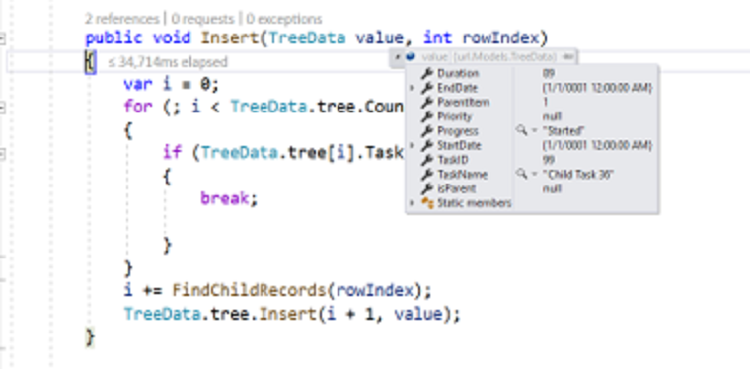Collapse the Insert method outlining box
Viewport: 750px width, 369px height.
[2, 39]
